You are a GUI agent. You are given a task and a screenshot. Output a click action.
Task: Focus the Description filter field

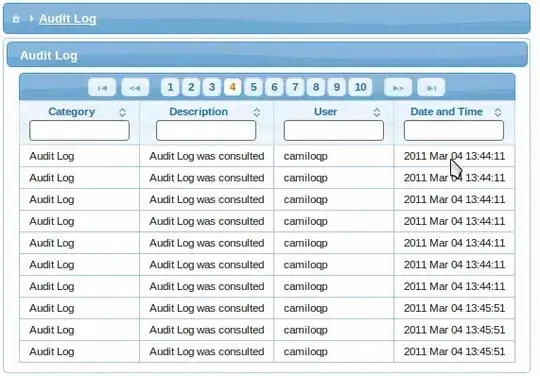click(206, 130)
